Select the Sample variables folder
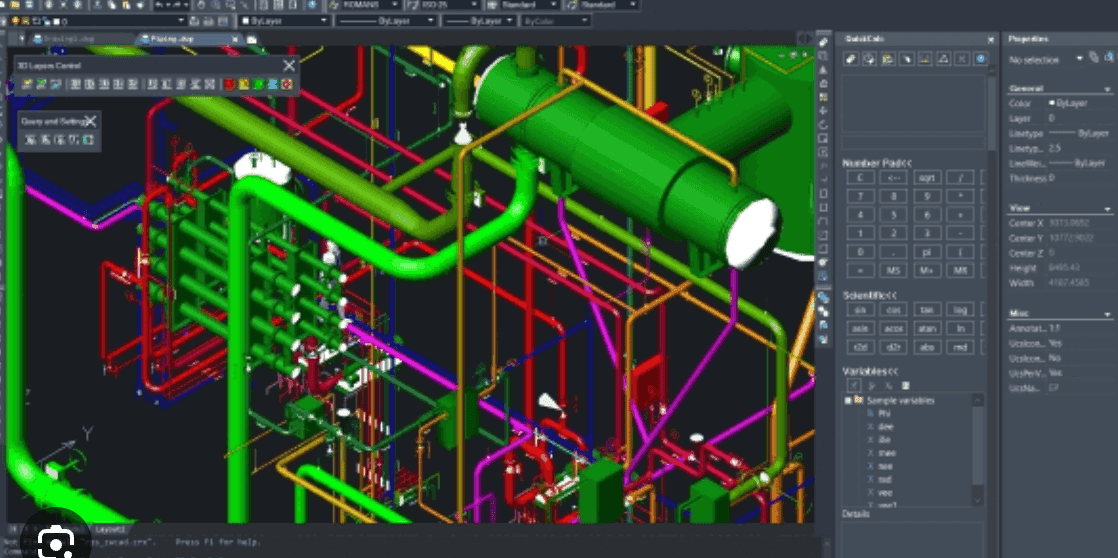 point(900,400)
